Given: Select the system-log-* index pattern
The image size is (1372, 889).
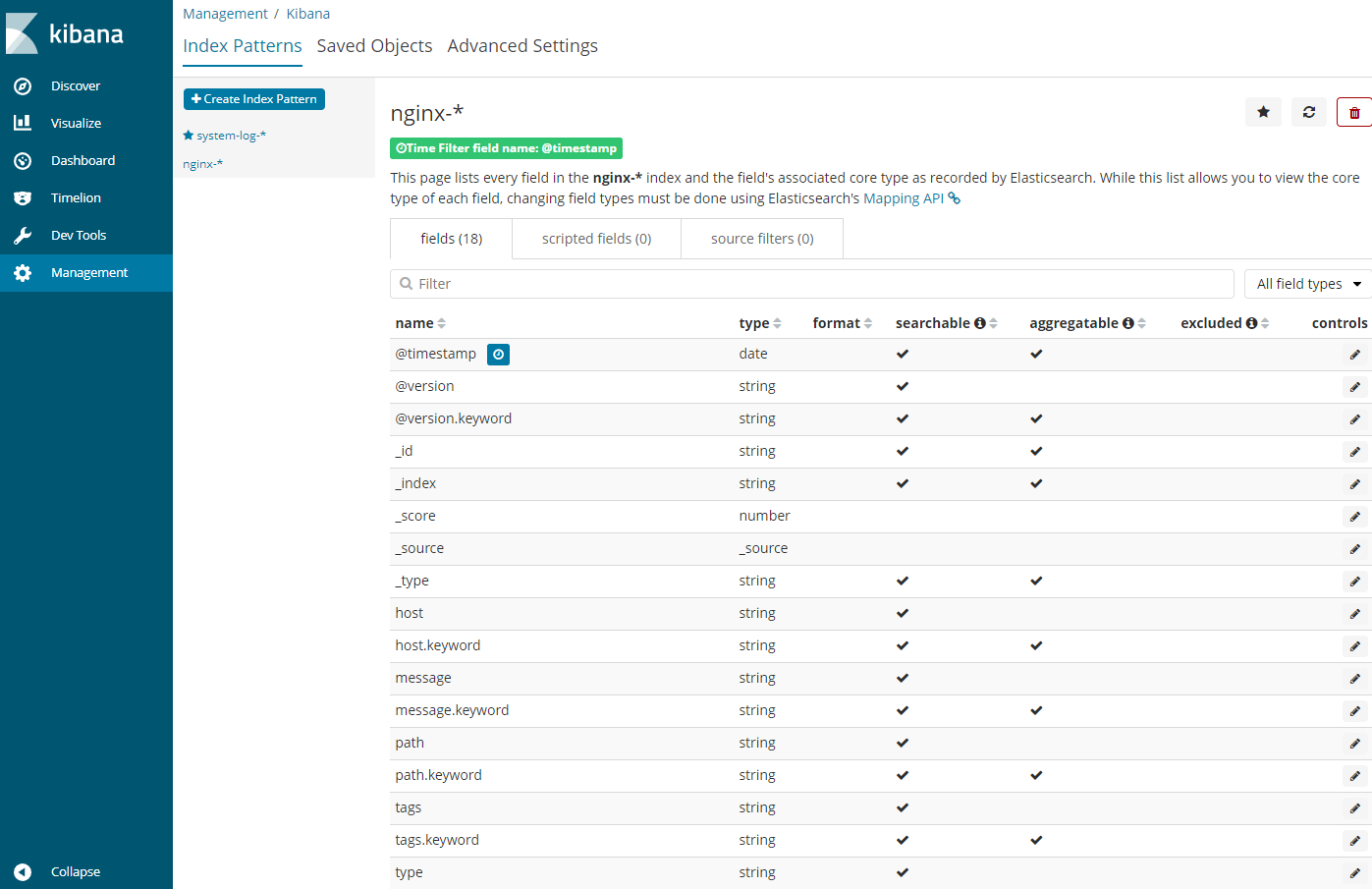Looking at the screenshot, I should pos(231,136).
